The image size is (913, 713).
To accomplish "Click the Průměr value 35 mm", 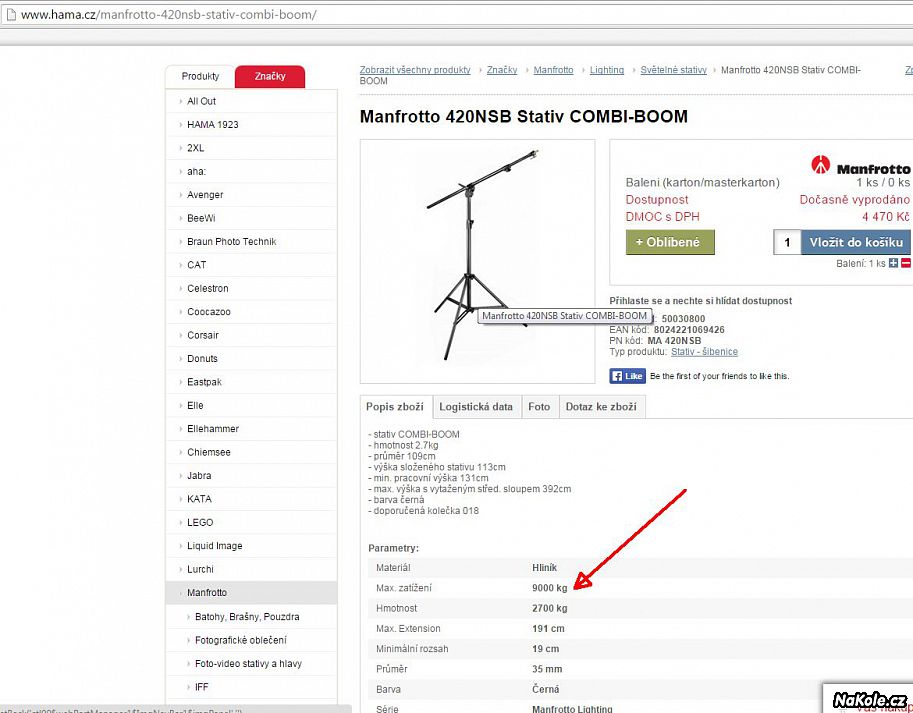I will pos(547,669).
